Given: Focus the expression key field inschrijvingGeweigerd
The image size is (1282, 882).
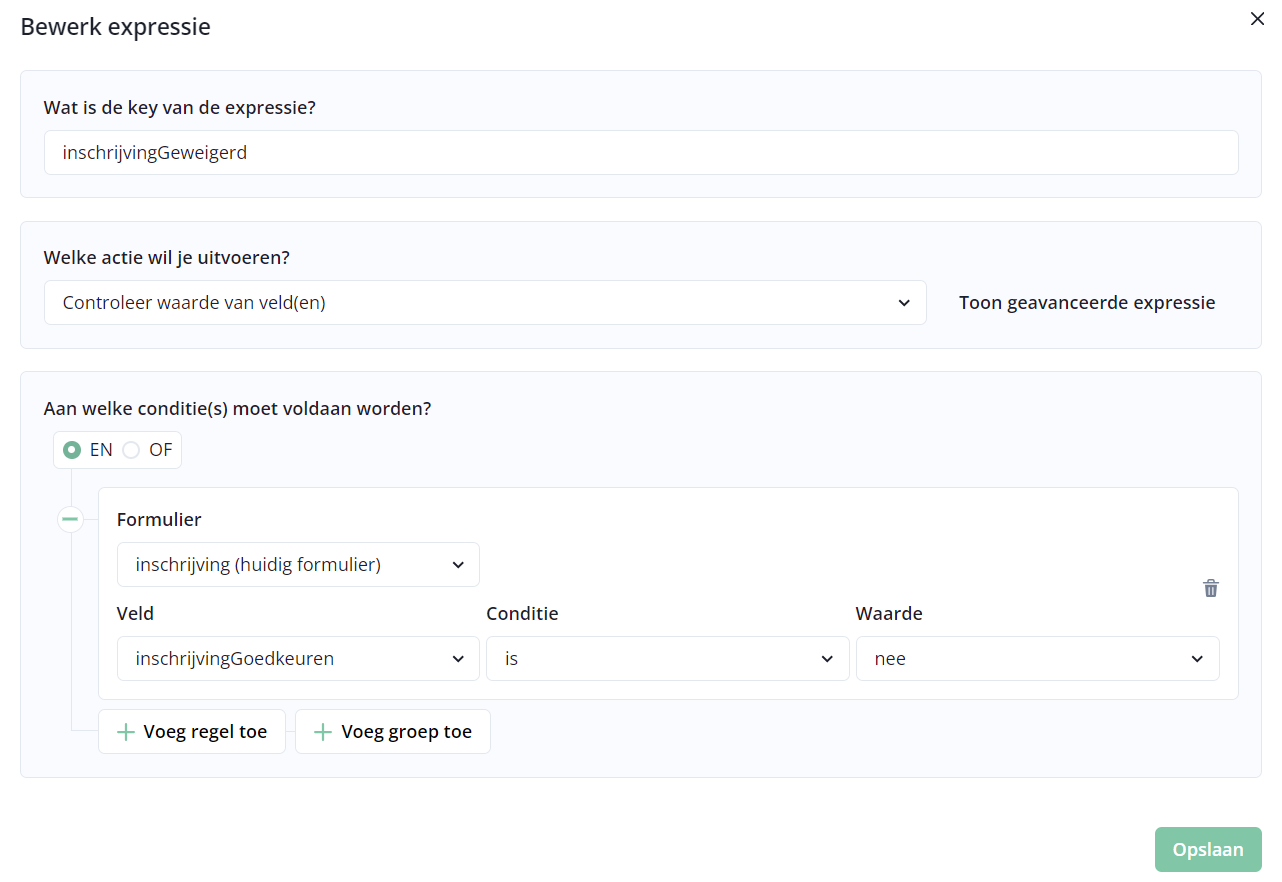Looking at the screenshot, I should pos(640,153).
